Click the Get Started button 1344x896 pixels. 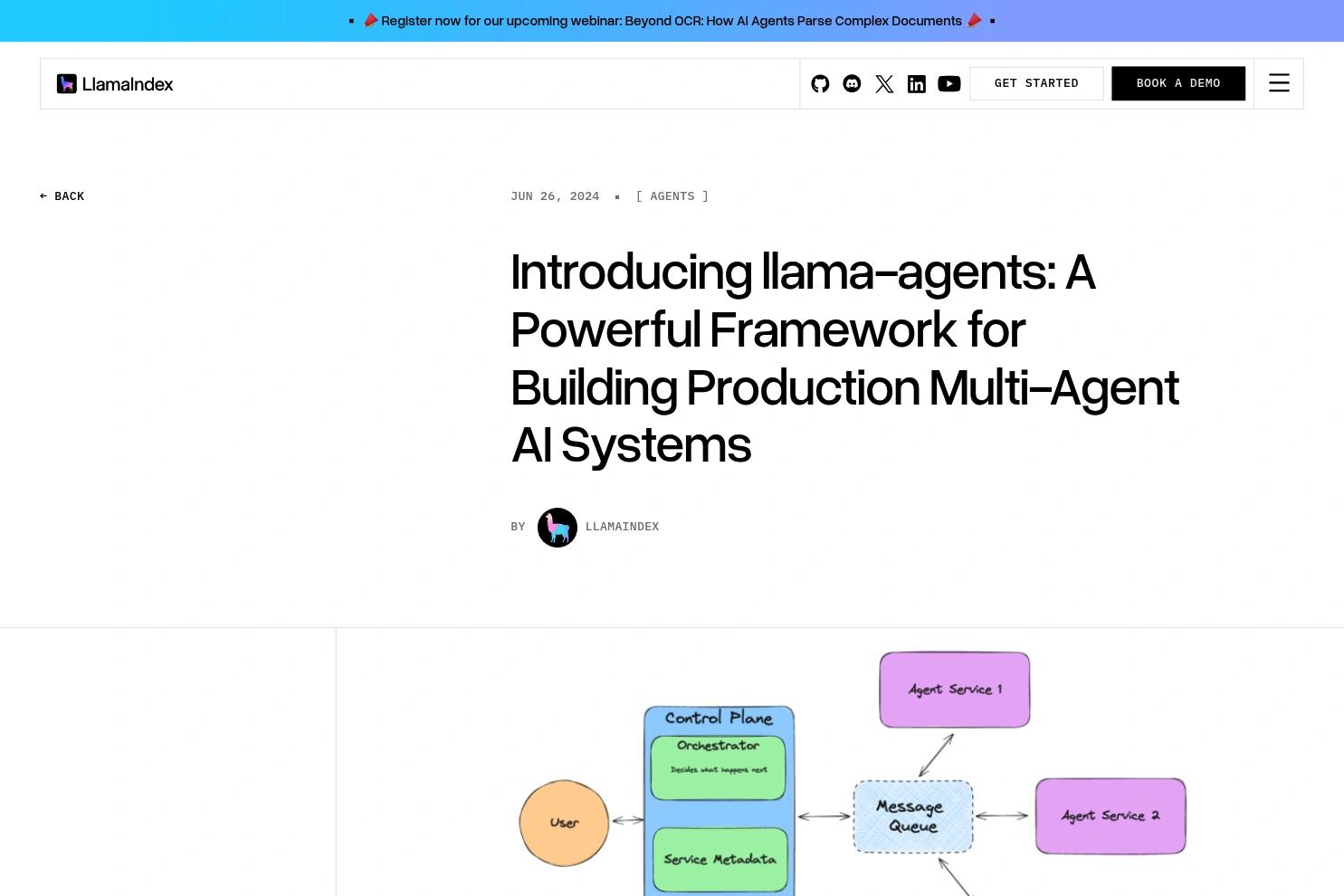(x=1036, y=83)
